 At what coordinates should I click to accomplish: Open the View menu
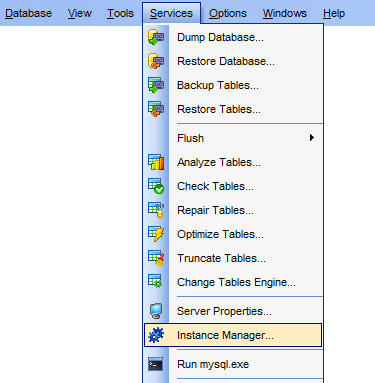[80, 13]
